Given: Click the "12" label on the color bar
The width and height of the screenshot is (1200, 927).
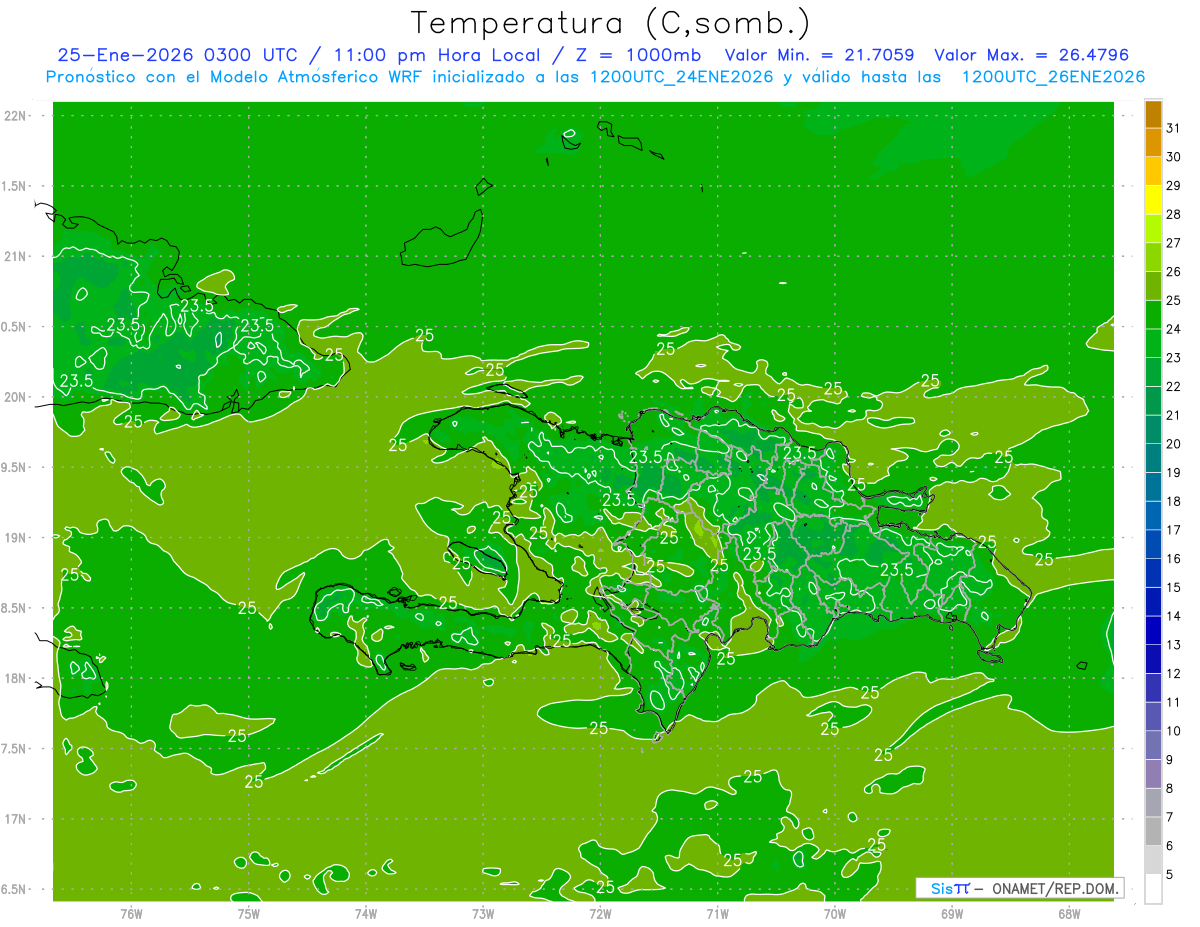Looking at the screenshot, I should point(1174,674).
